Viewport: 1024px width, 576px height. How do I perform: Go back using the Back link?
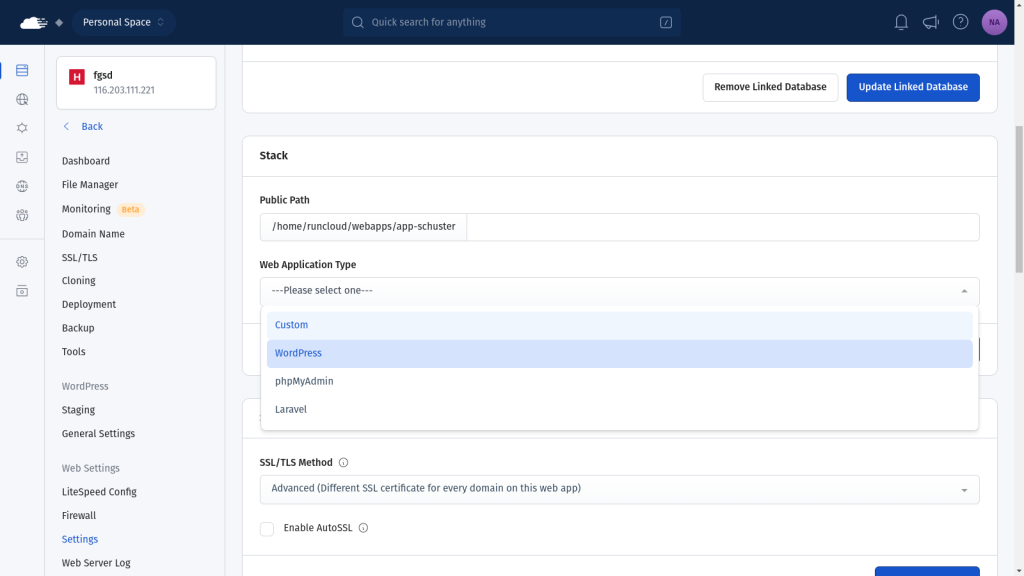(91, 127)
